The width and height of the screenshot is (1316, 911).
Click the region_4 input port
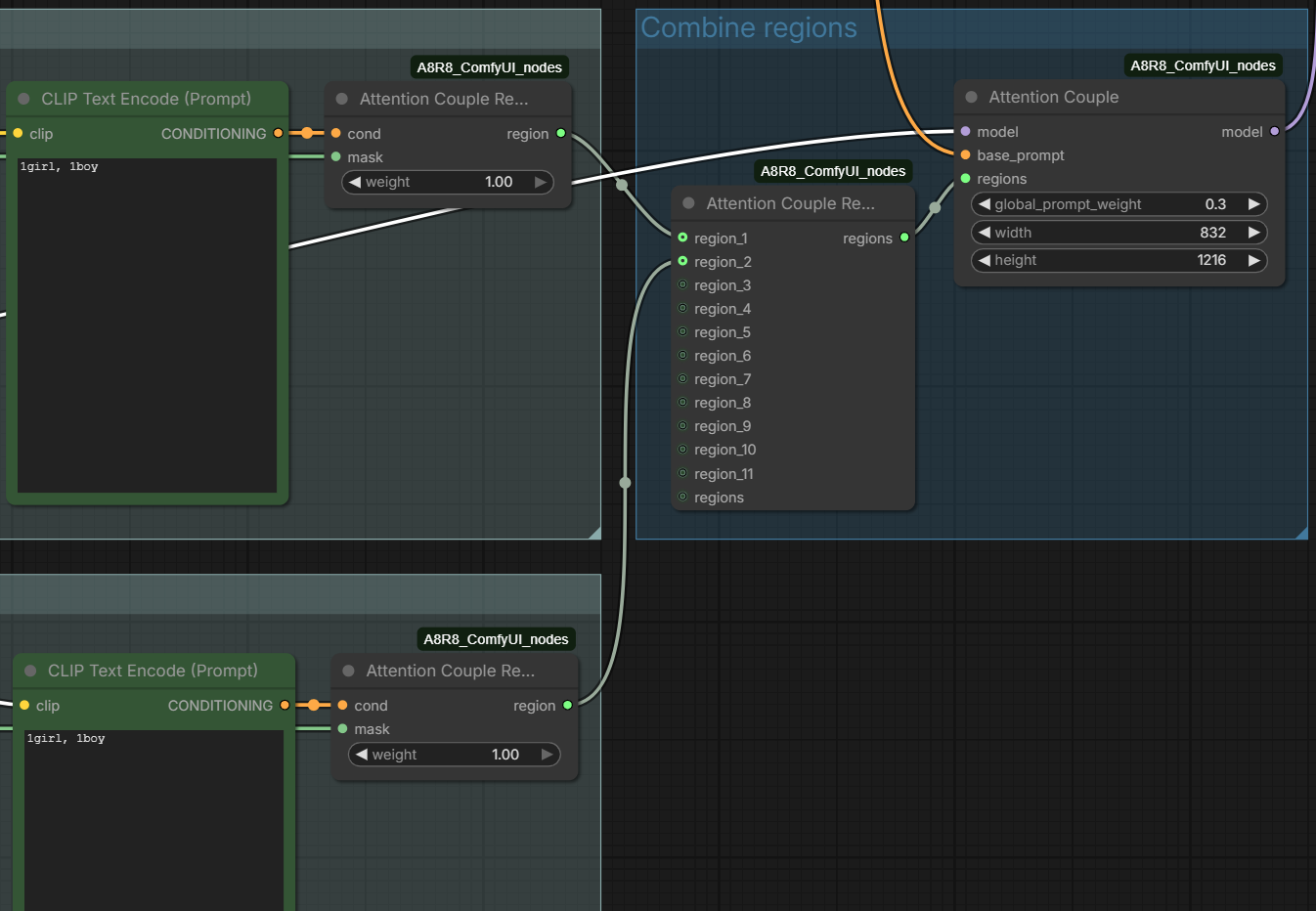(682, 308)
